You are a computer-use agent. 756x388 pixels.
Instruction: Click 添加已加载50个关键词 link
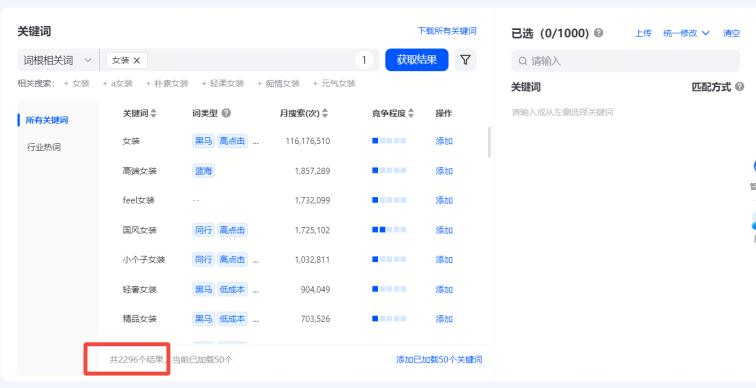pyautogui.click(x=439, y=360)
